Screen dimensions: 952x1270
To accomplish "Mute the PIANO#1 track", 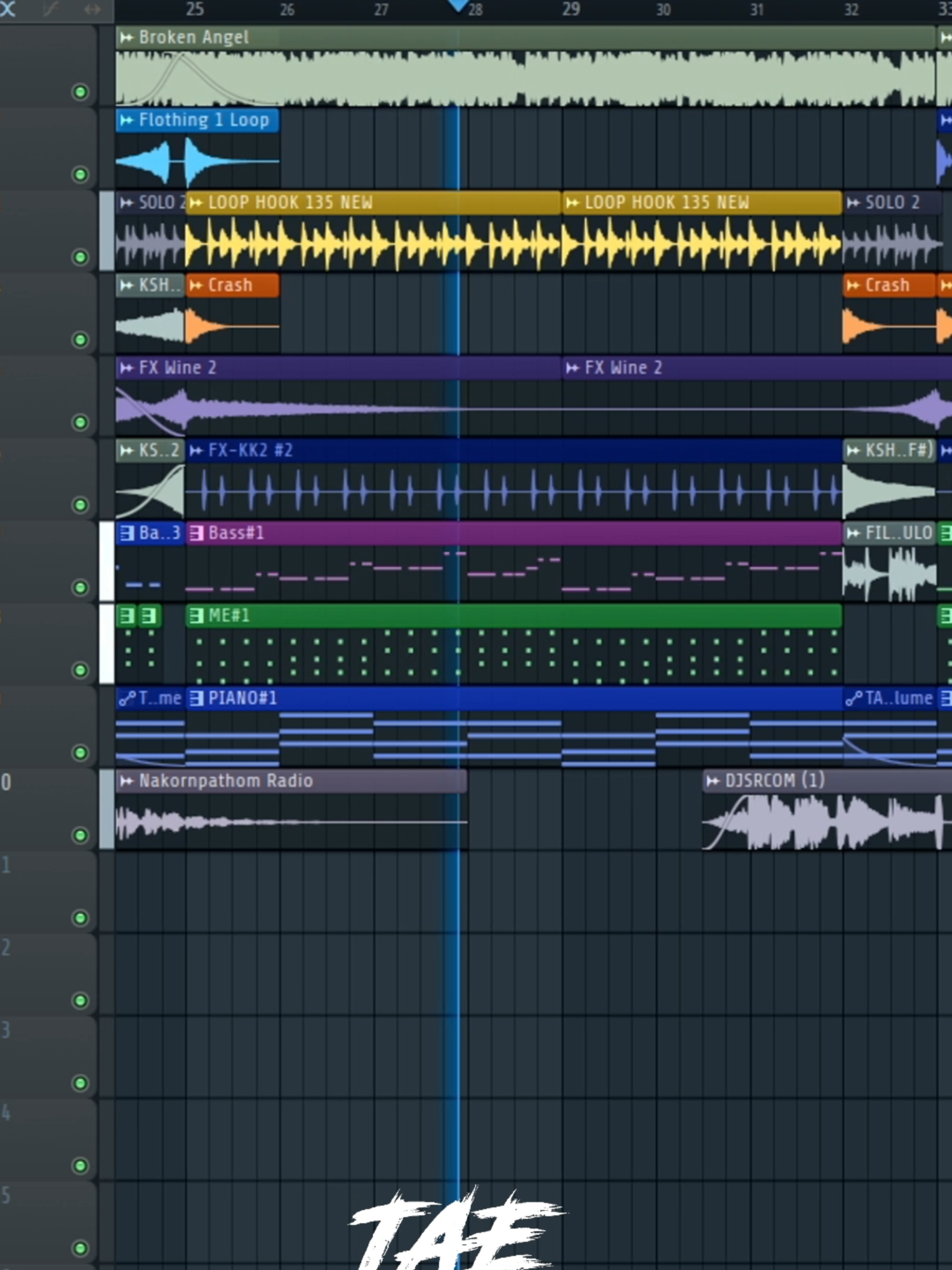I will (80, 752).
